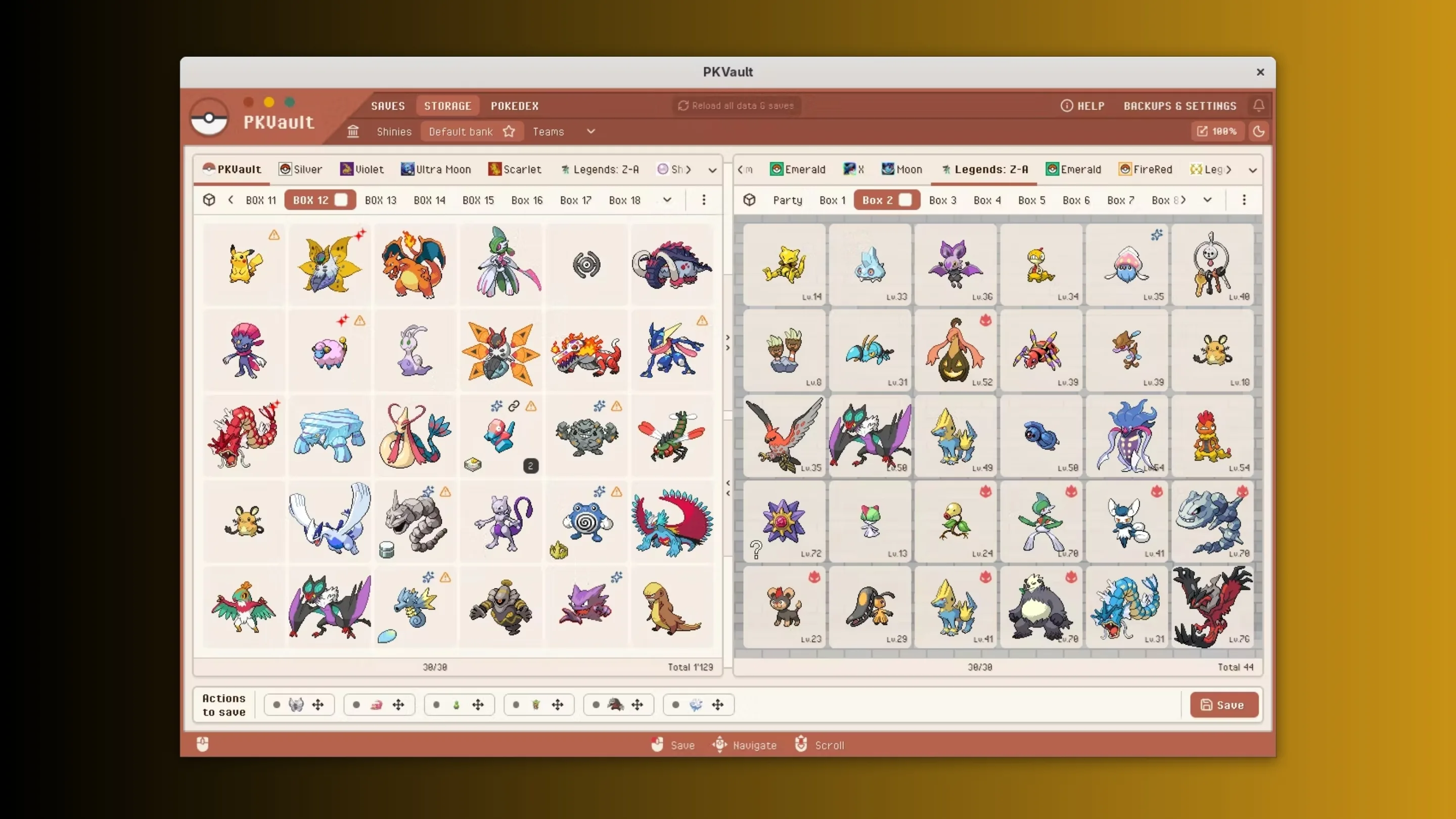Click the cube icon beside Party
This screenshot has width=1456, height=819.
click(749, 200)
